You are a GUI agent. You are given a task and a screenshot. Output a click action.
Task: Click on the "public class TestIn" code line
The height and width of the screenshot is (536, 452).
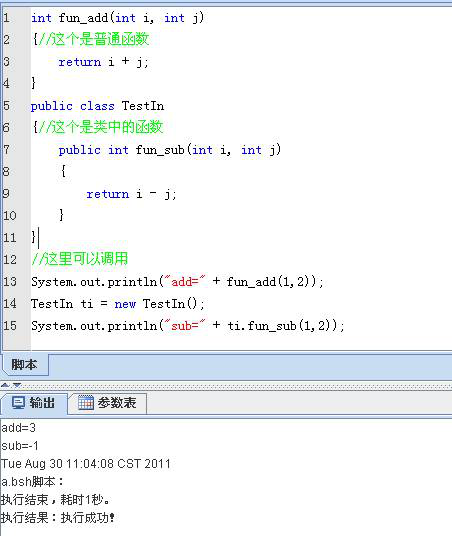tap(97, 106)
